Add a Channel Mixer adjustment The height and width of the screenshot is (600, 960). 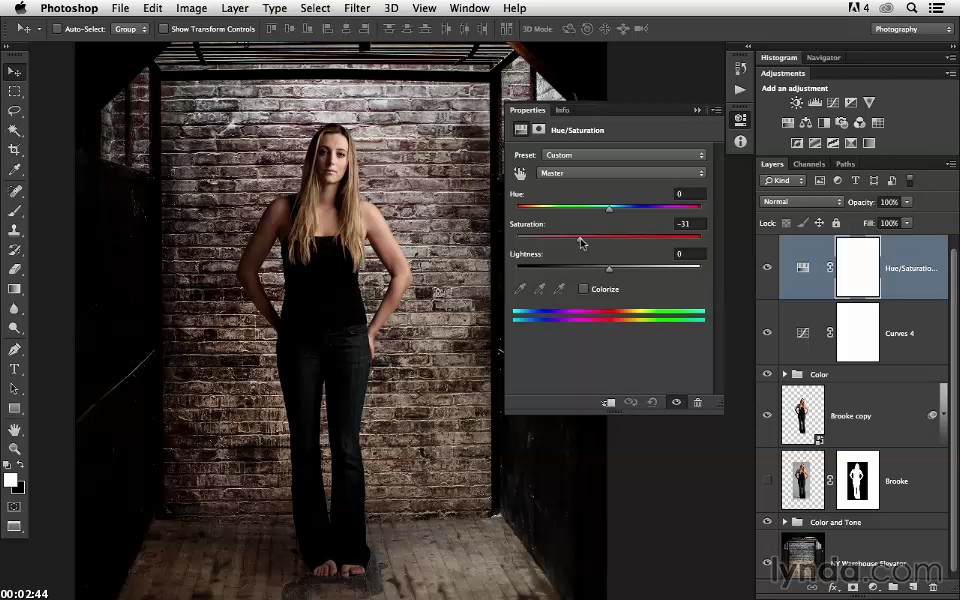click(x=860, y=123)
